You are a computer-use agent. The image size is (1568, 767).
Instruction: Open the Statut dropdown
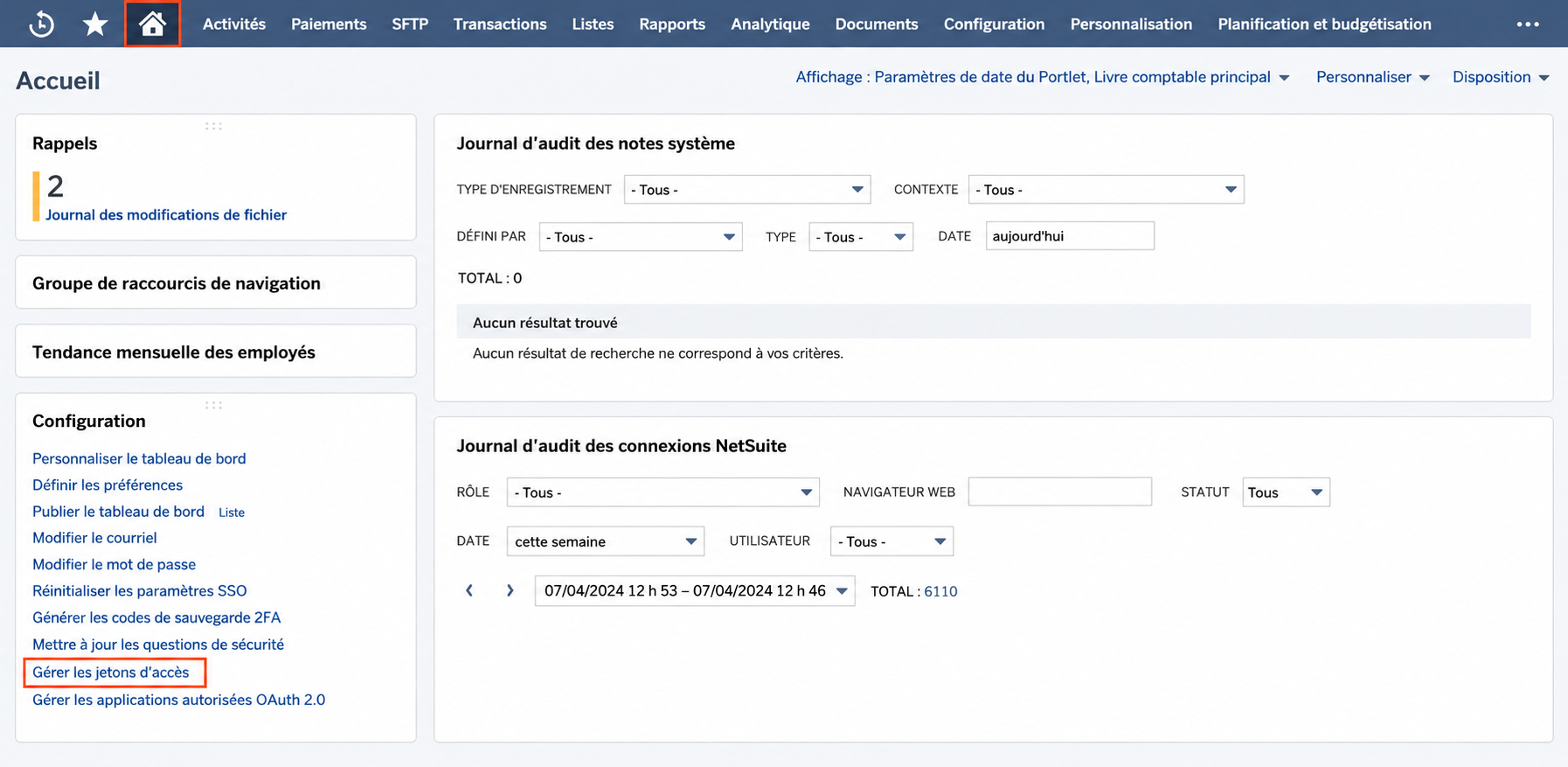click(1286, 492)
